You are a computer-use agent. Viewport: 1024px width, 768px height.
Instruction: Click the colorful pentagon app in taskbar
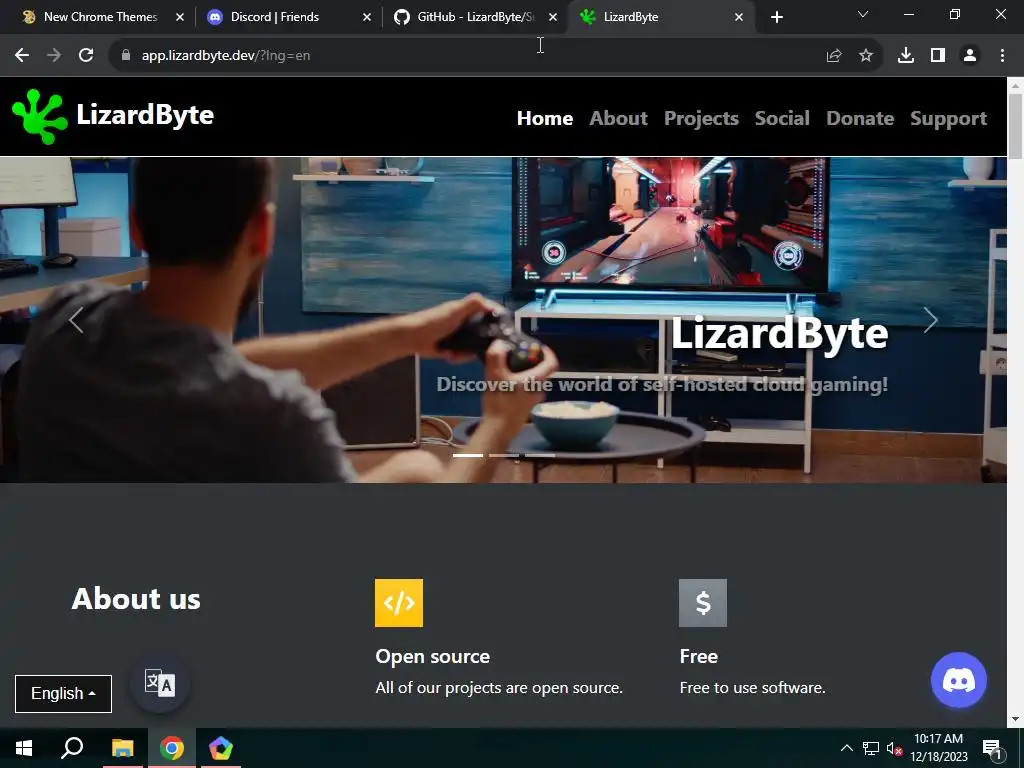(x=220, y=748)
